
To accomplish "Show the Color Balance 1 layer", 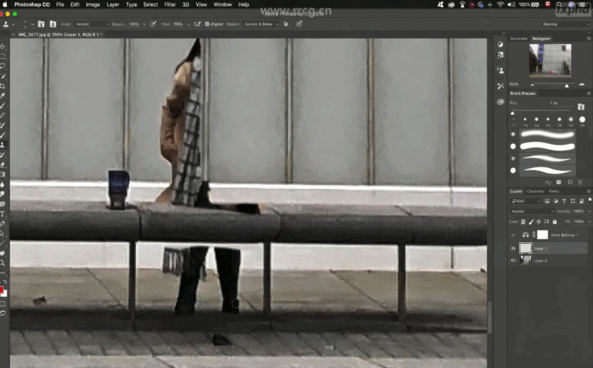I will point(513,235).
